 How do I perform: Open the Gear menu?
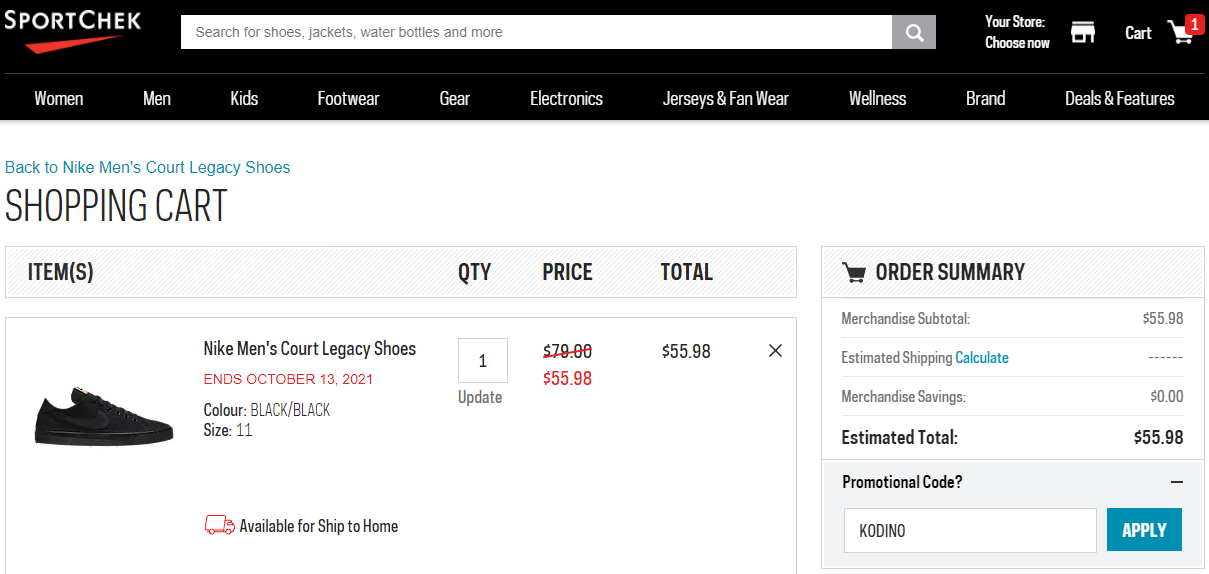(x=455, y=98)
